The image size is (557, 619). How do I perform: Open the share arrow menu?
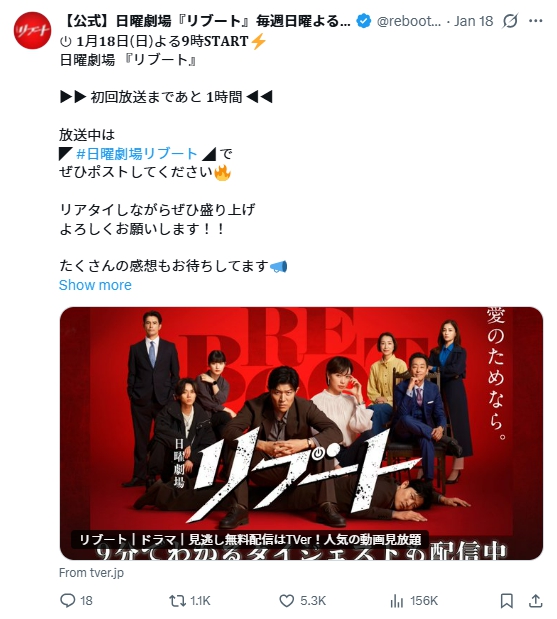(x=535, y=601)
